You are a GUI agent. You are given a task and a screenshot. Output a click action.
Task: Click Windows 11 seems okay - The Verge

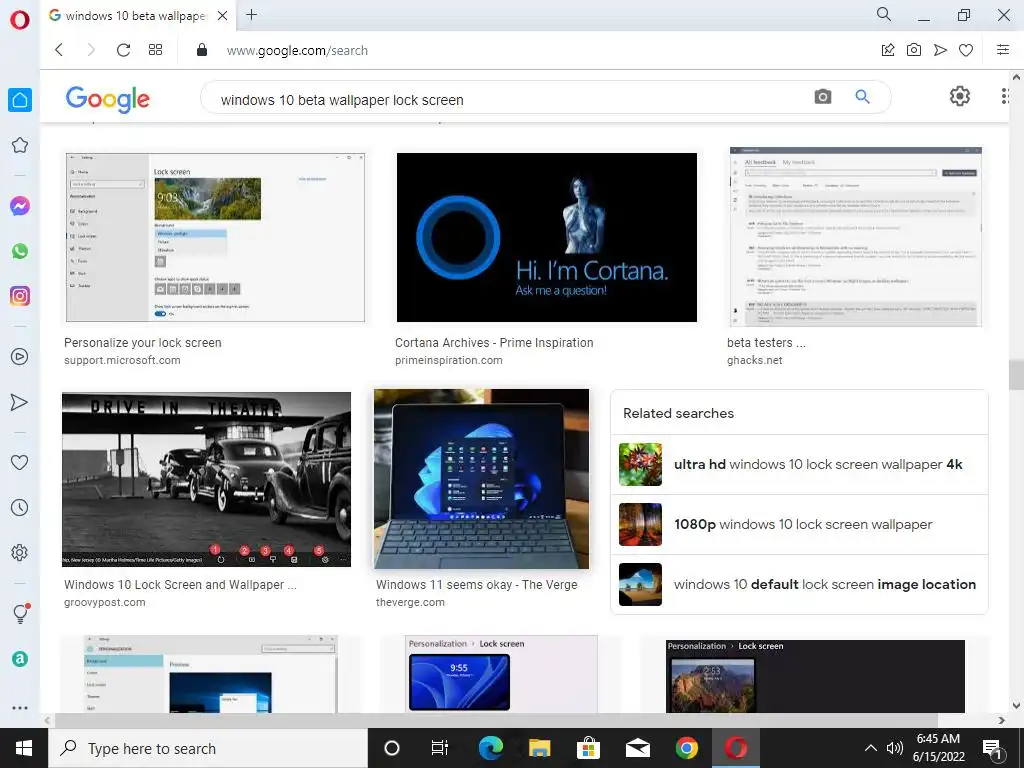(x=476, y=584)
